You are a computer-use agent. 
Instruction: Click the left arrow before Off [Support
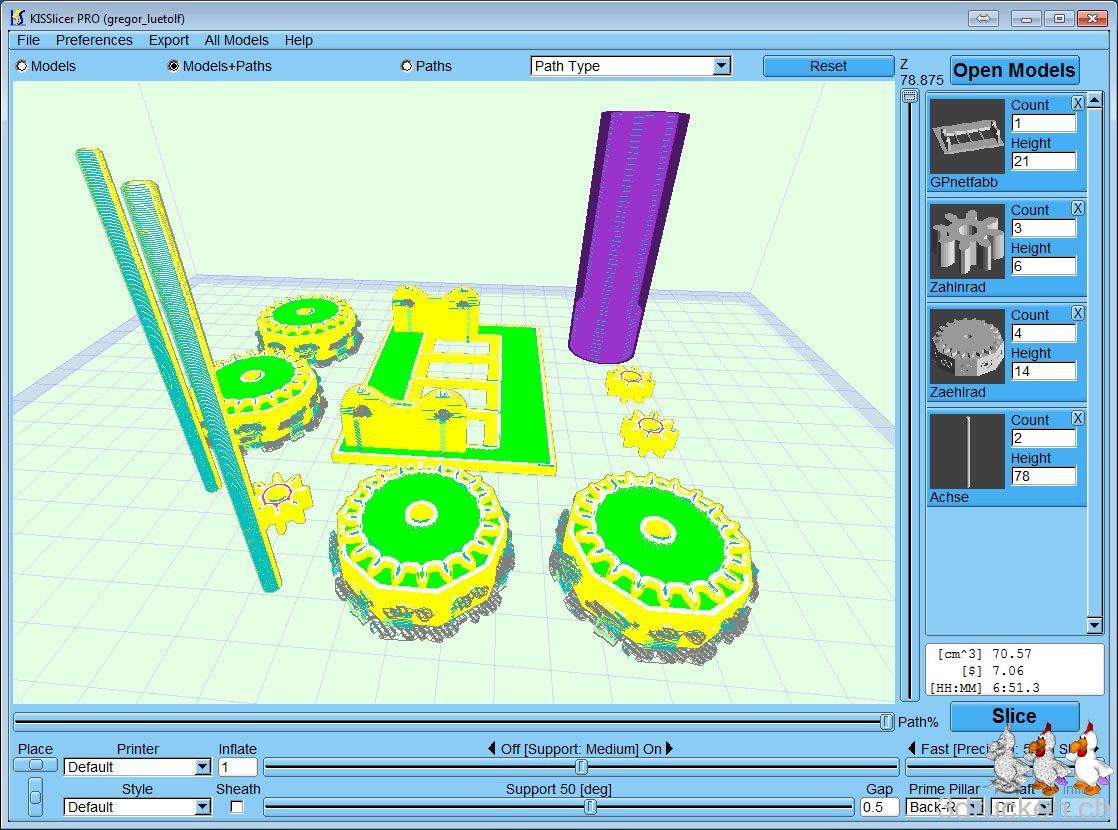pyautogui.click(x=492, y=749)
